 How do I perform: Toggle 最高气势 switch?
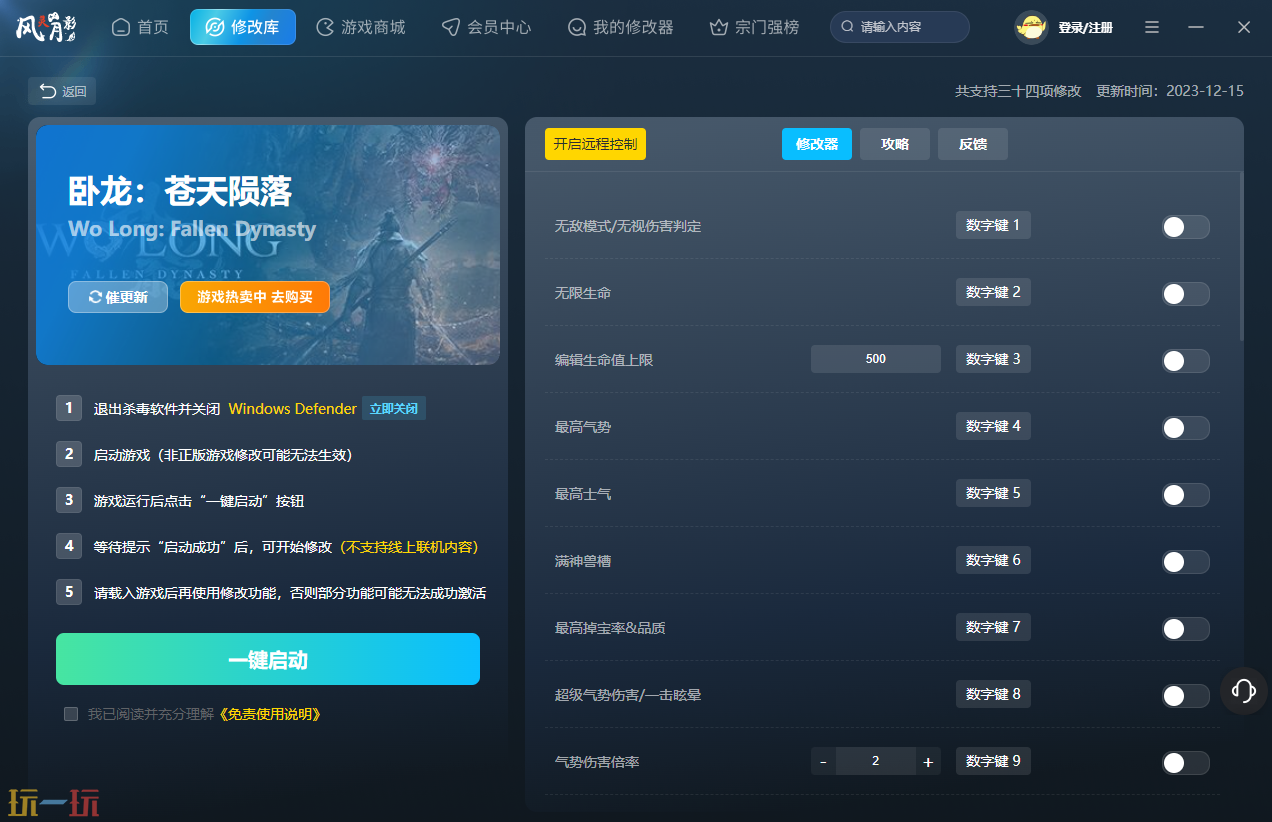point(1185,428)
